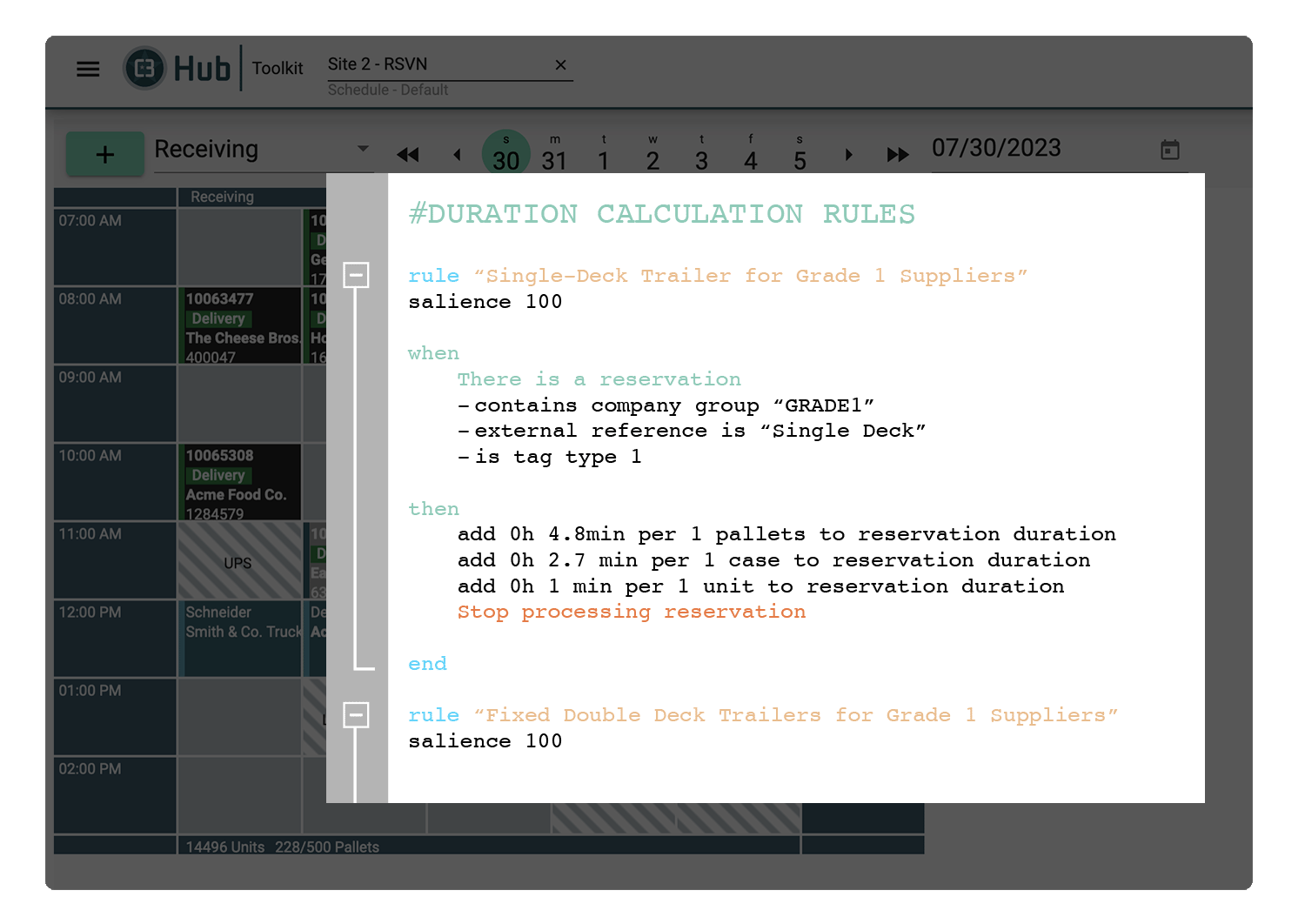Click the 01:00 PM time row
The height and width of the screenshot is (924, 1305).
pyautogui.click(x=115, y=717)
